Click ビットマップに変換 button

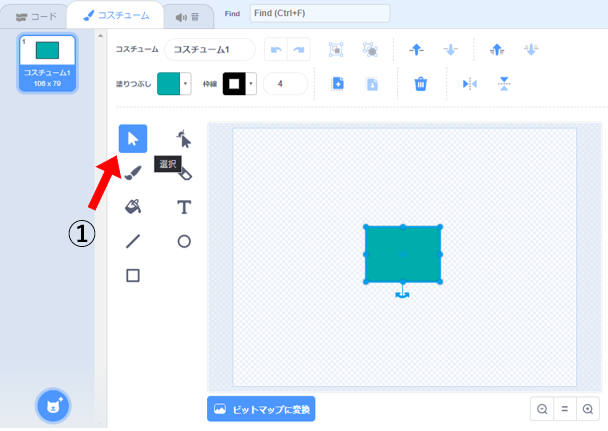(261, 409)
